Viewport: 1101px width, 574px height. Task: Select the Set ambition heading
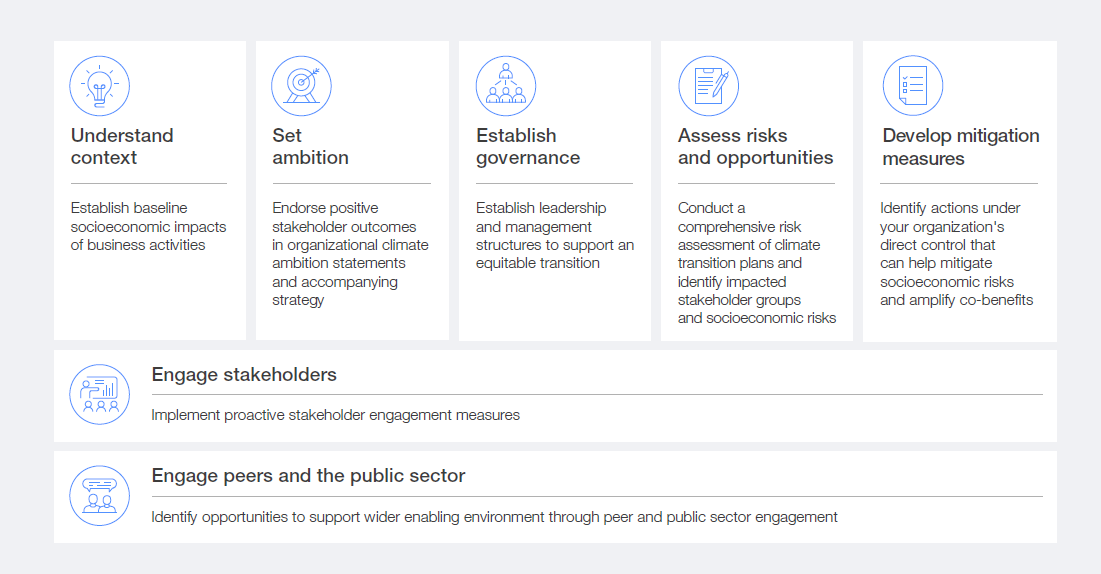(x=310, y=146)
